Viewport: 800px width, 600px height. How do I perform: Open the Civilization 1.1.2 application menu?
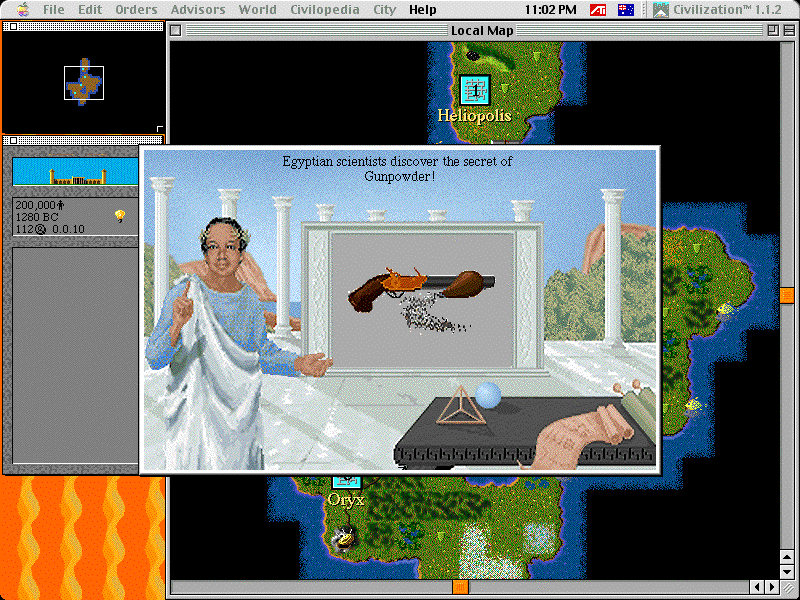[717, 9]
